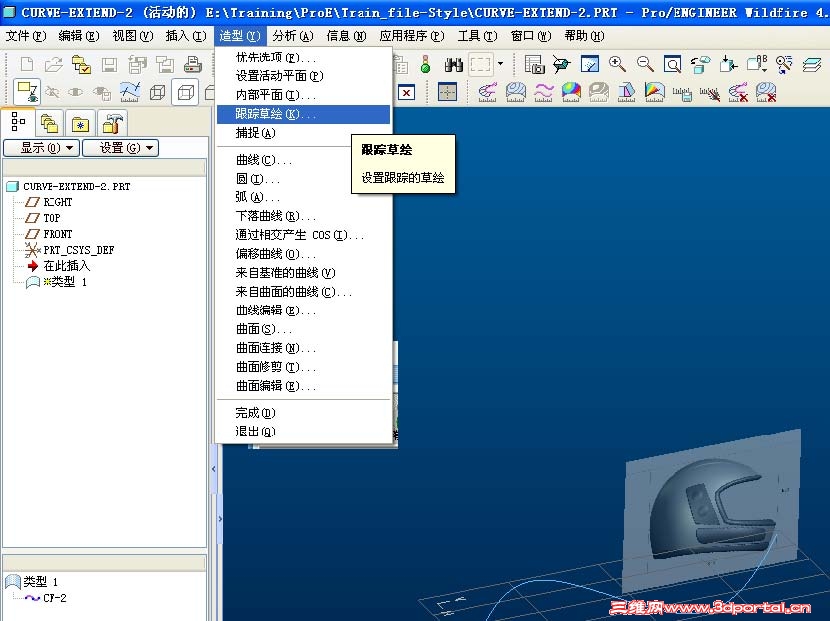Switch to the Favorites folder tab

(x=80, y=124)
